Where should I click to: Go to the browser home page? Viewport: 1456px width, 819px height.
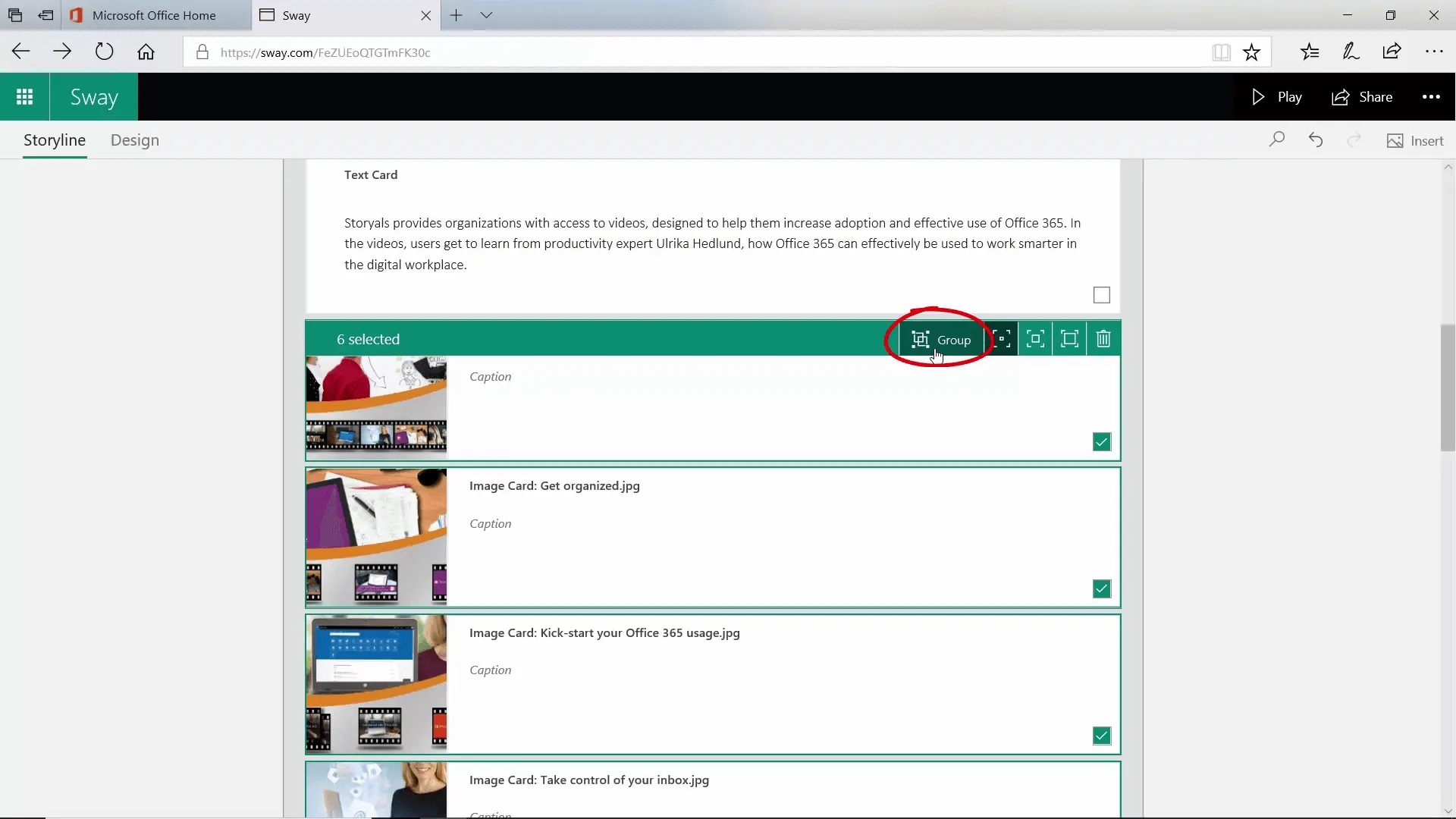pyautogui.click(x=146, y=52)
